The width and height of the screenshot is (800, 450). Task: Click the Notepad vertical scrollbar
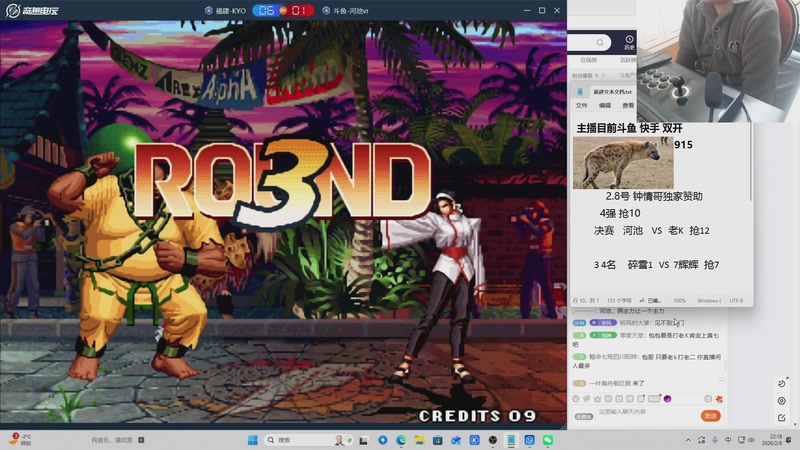pos(751,162)
